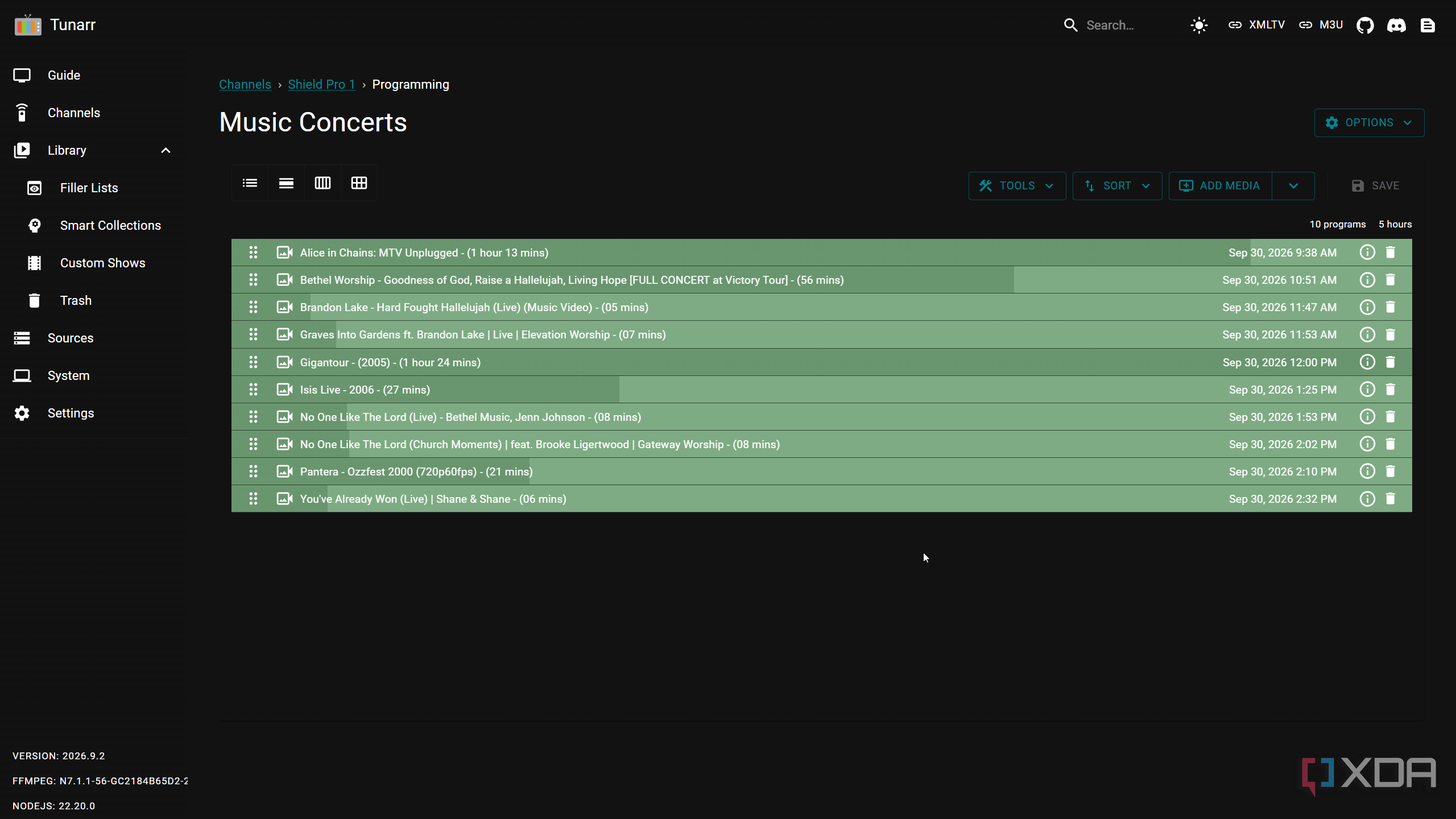The image size is (1456, 819).
Task: Delete You've Already Won (Live) program
Action: coord(1390,499)
